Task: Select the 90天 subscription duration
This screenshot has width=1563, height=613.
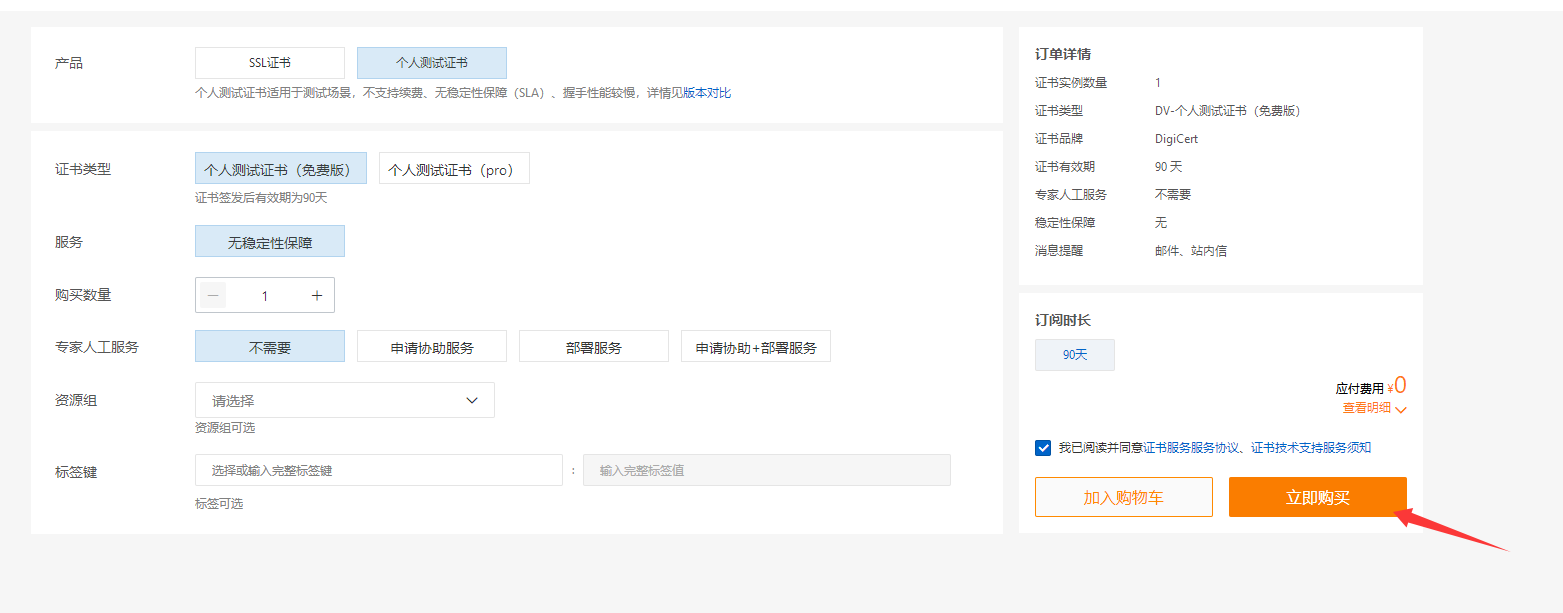Action: click(x=1074, y=355)
